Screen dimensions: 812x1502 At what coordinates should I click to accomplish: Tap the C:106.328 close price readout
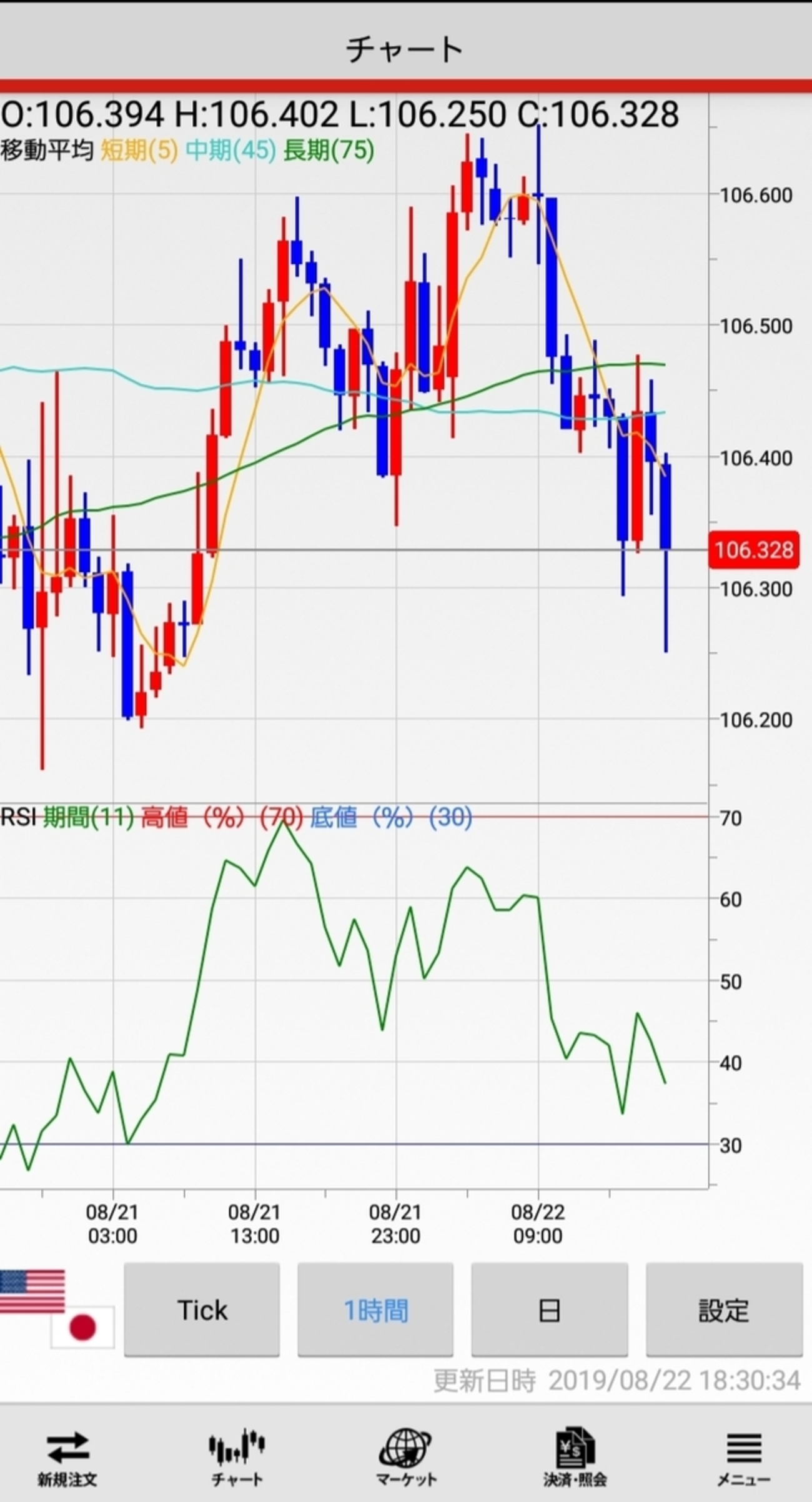pos(598,114)
